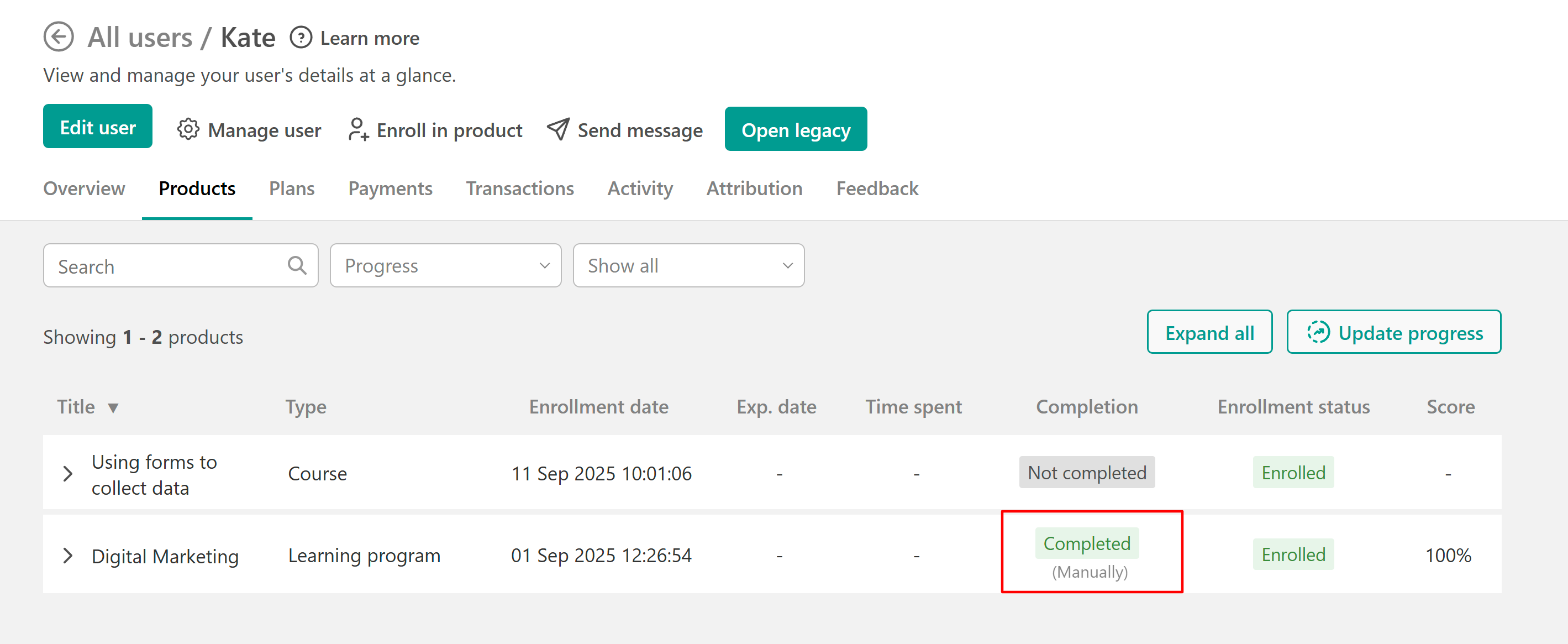Click the Send message paper plane icon

coord(557,129)
